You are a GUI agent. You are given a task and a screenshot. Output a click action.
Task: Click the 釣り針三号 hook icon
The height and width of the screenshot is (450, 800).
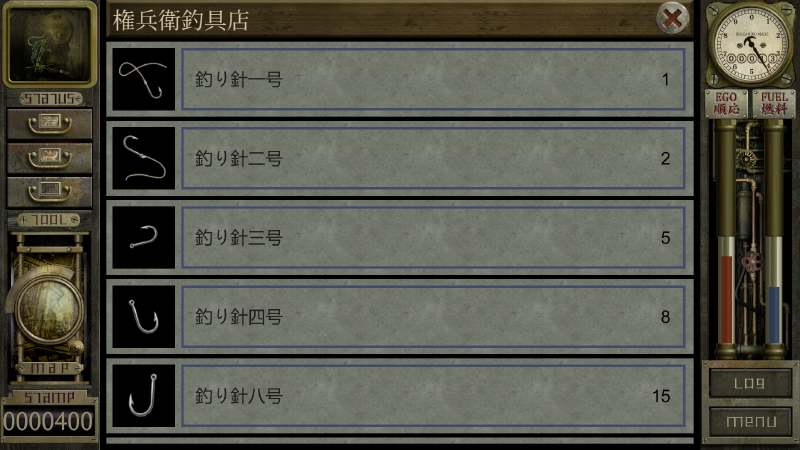click(143, 237)
